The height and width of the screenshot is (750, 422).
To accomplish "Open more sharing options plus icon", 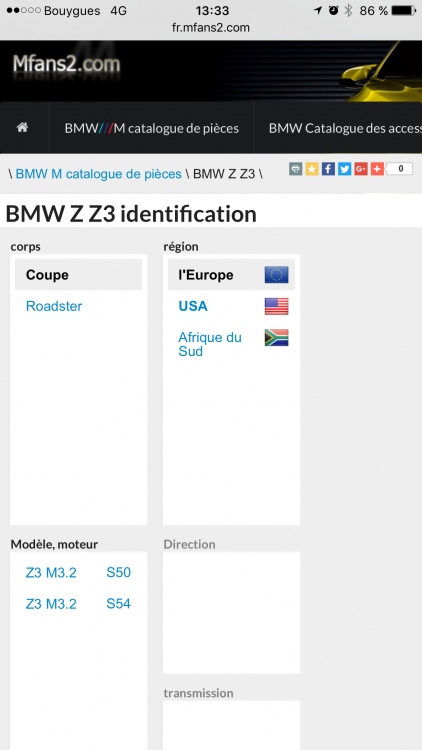I will point(377,169).
